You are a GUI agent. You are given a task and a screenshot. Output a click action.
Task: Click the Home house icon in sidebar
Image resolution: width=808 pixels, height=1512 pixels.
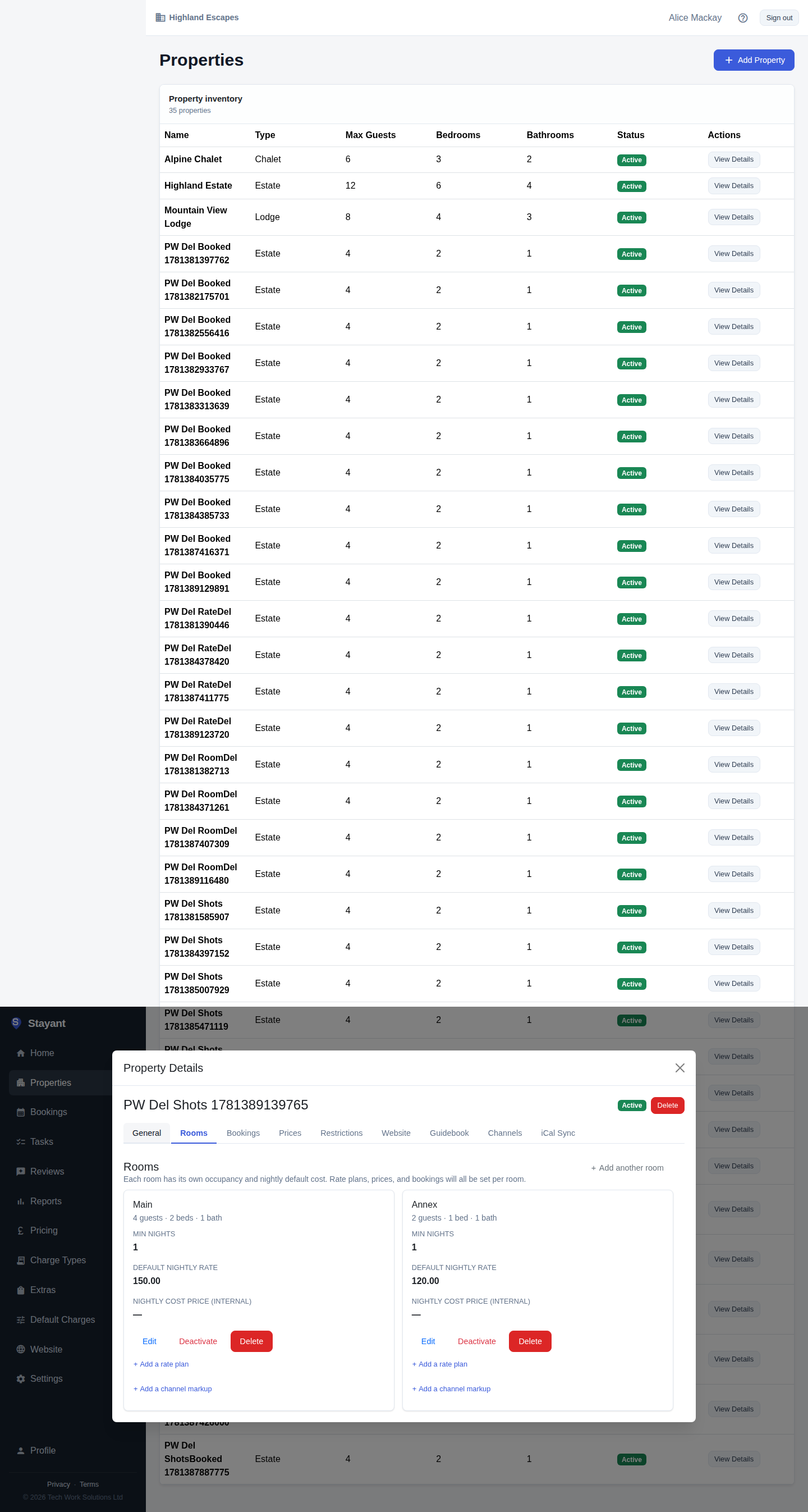[x=21, y=1053]
